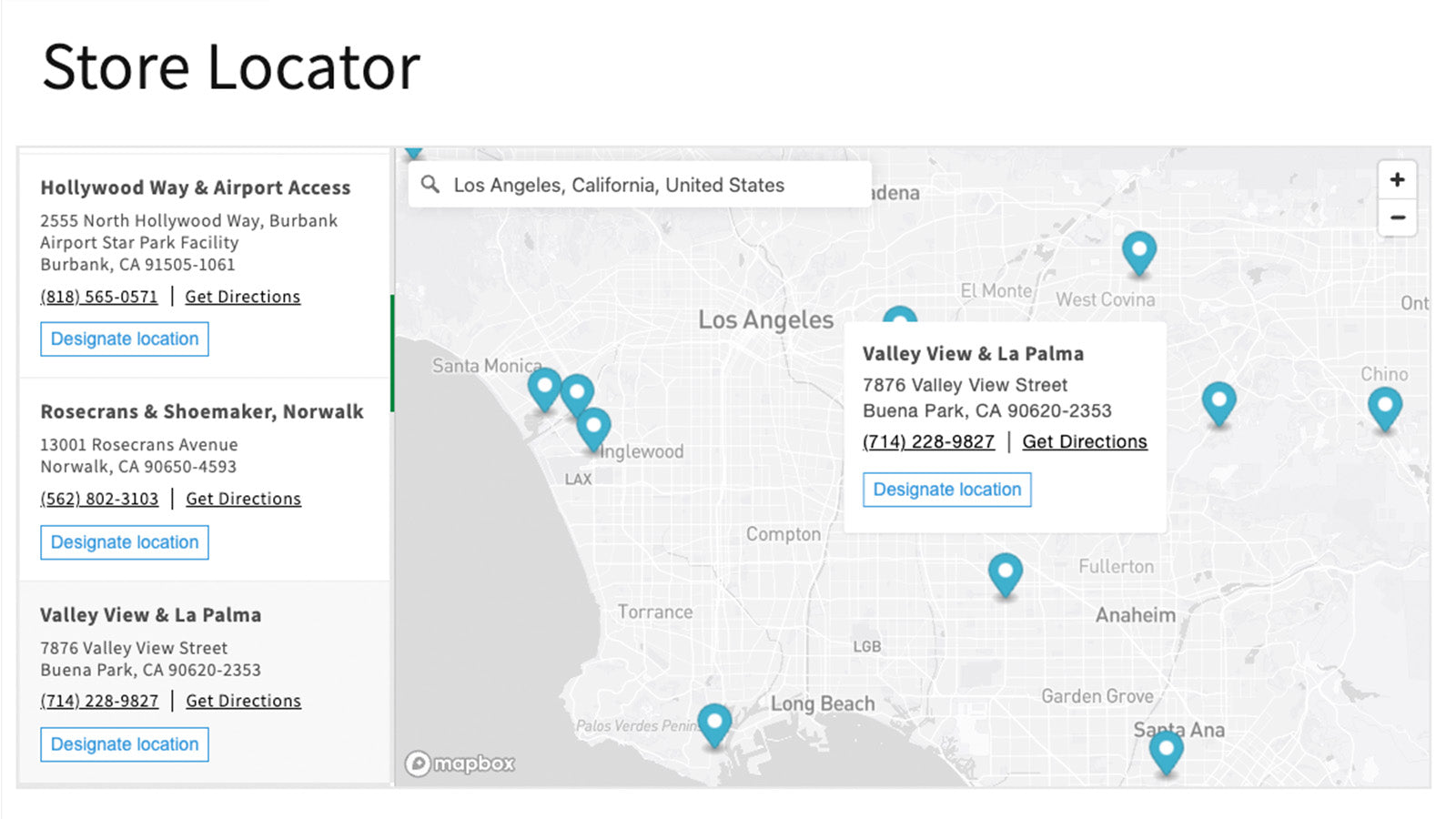Click Designate location for Rosecrans & Shoemaker, Norwalk
The image size is (1456, 819).
(125, 541)
